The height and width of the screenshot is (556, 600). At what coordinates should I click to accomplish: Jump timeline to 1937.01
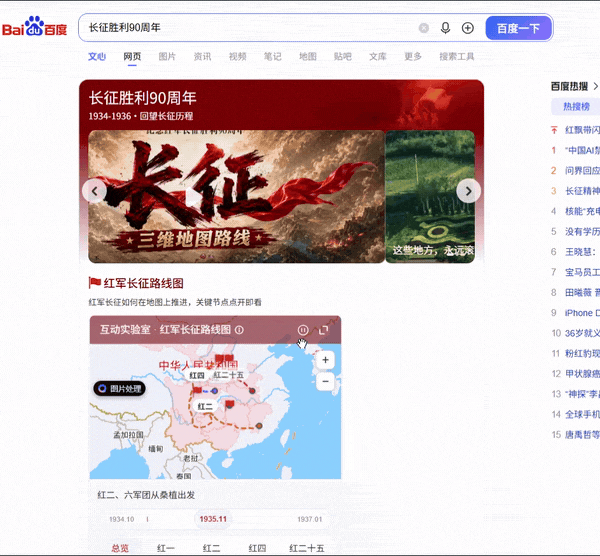(x=310, y=519)
